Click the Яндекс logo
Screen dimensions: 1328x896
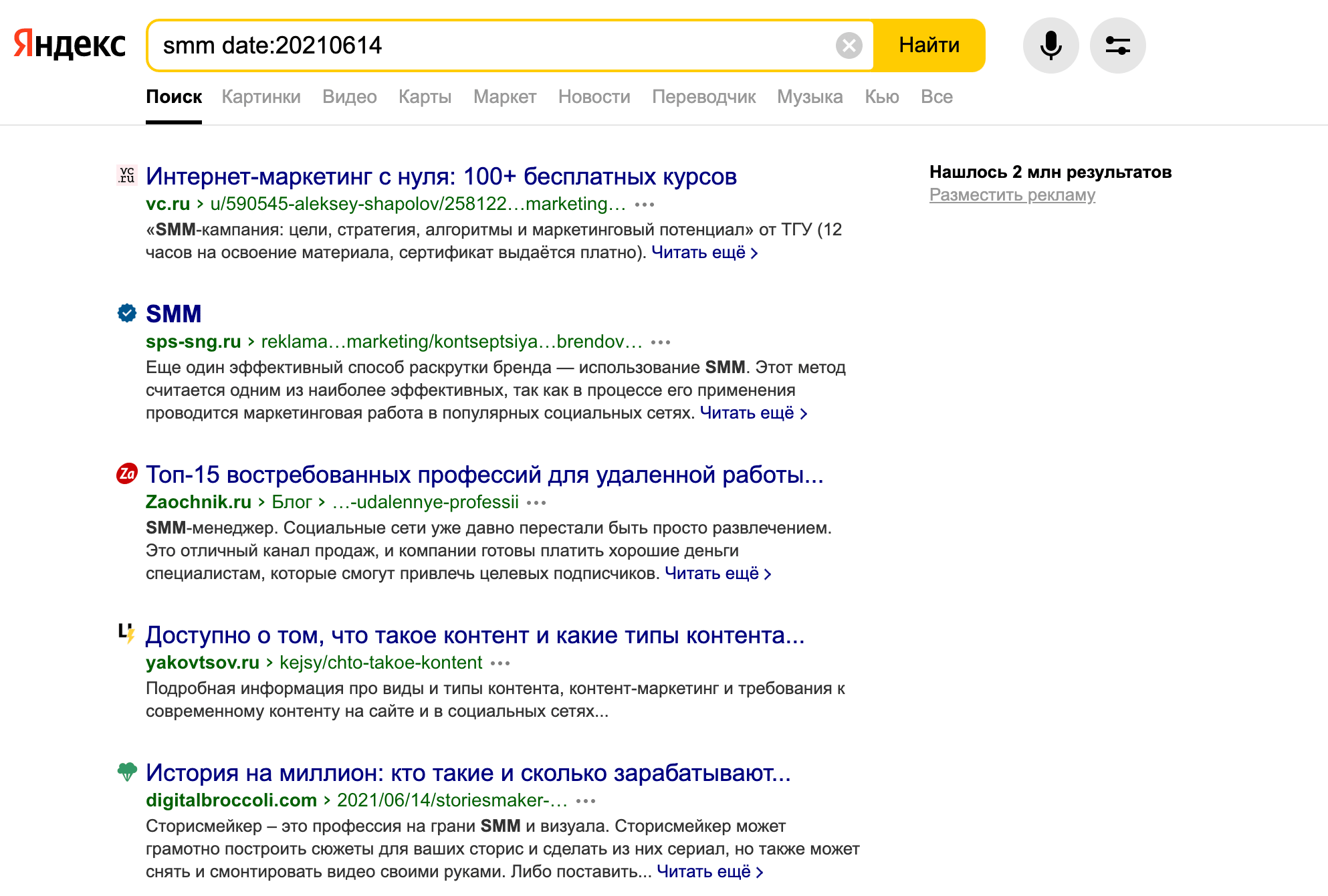(70, 45)
